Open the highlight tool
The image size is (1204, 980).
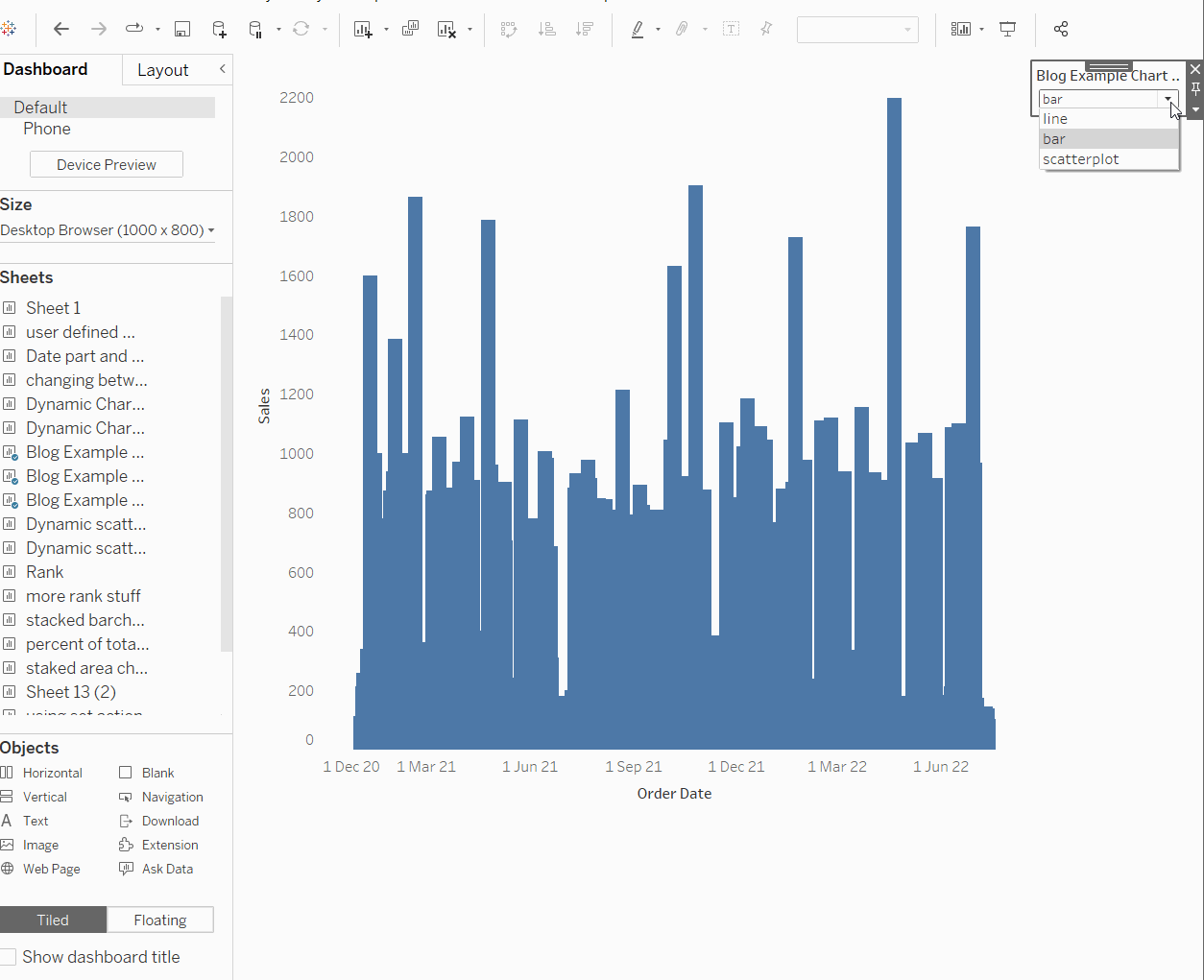637,29
